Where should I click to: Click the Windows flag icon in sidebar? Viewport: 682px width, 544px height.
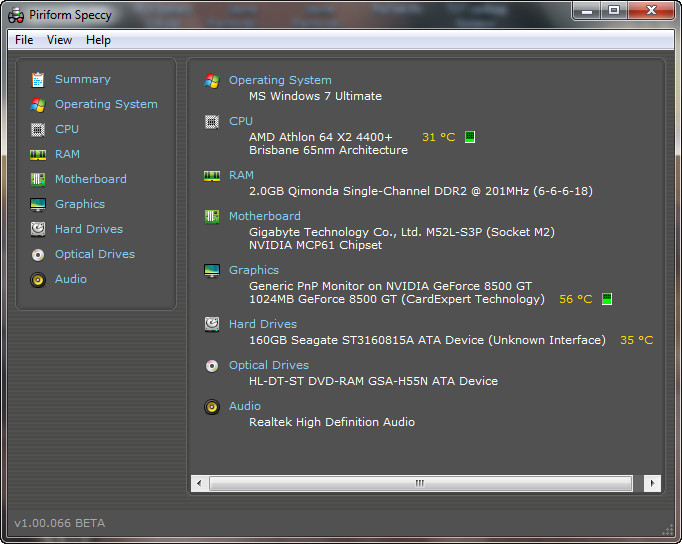(38, 105)
